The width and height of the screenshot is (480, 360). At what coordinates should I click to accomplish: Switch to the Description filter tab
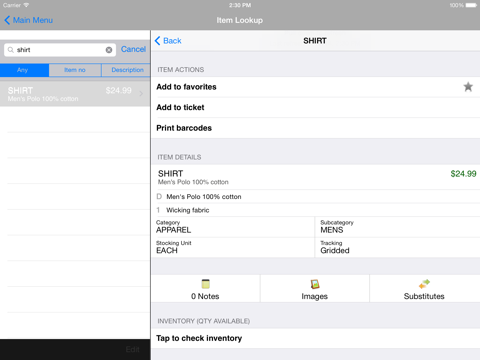(126, 70)
